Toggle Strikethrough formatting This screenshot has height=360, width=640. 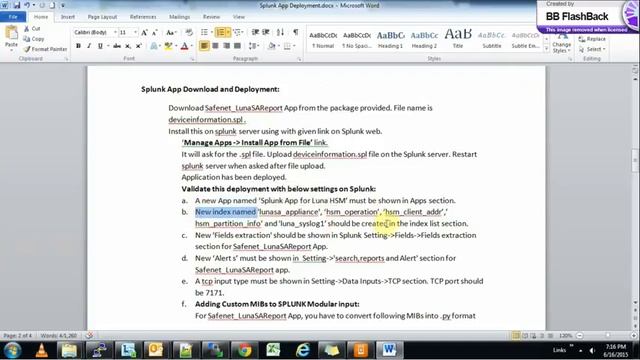(x=117, y=46)
